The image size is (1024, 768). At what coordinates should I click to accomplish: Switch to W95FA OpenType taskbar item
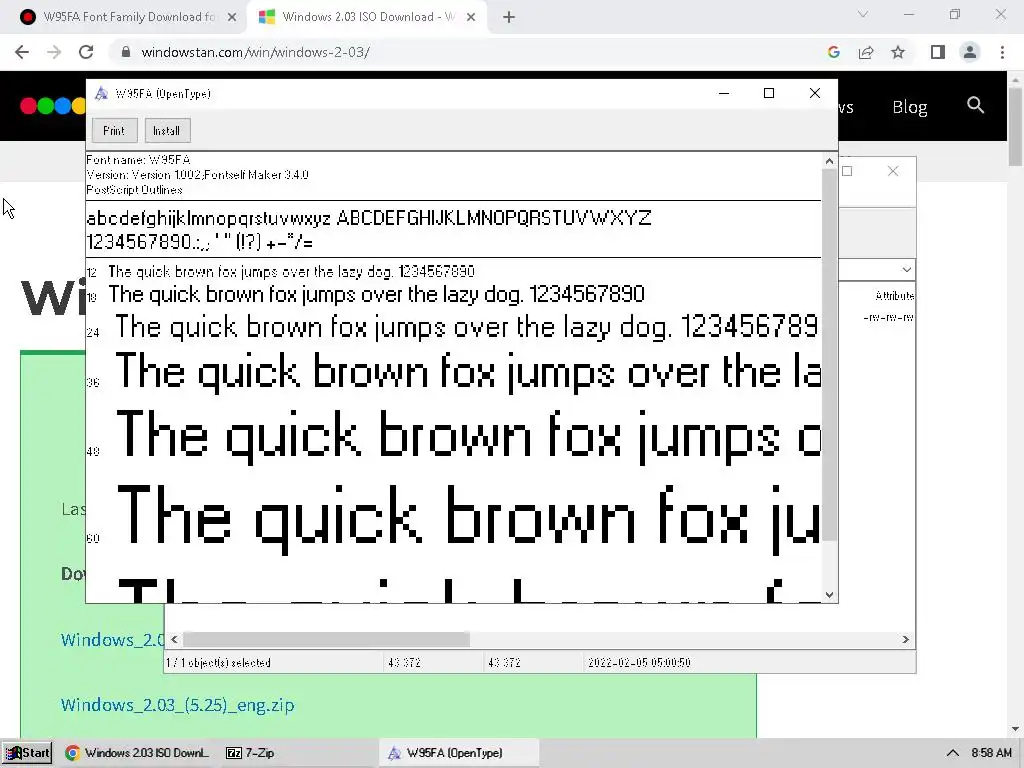[x=459, y=753]
